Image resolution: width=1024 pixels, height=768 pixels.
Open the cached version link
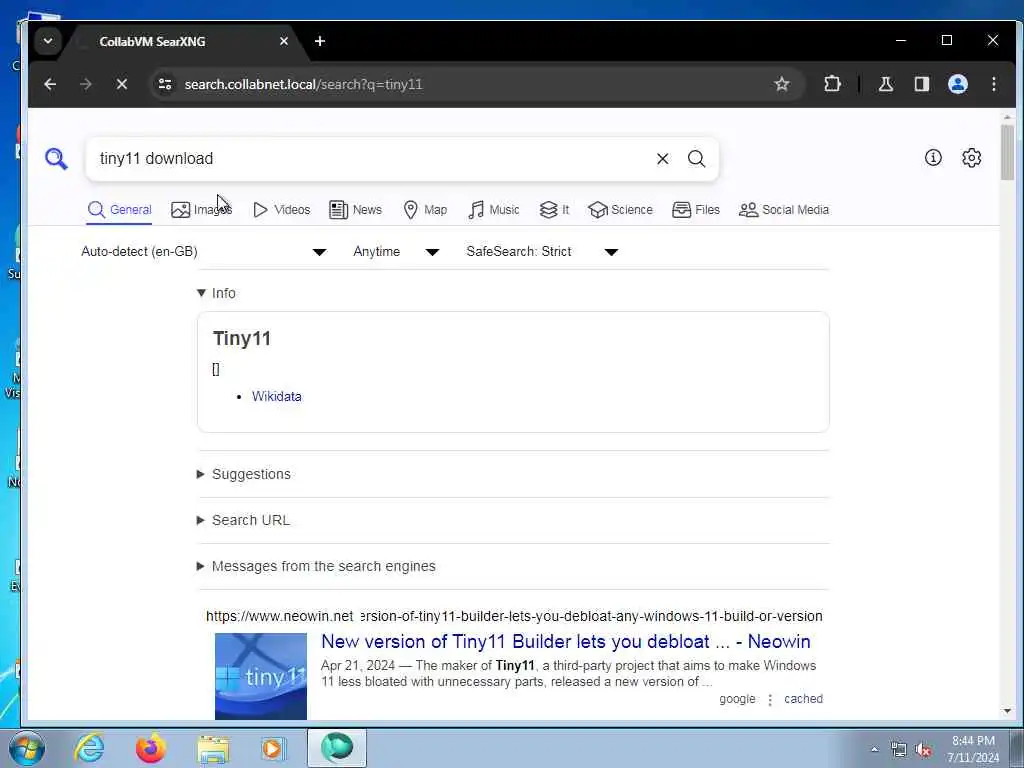[803, 699]
